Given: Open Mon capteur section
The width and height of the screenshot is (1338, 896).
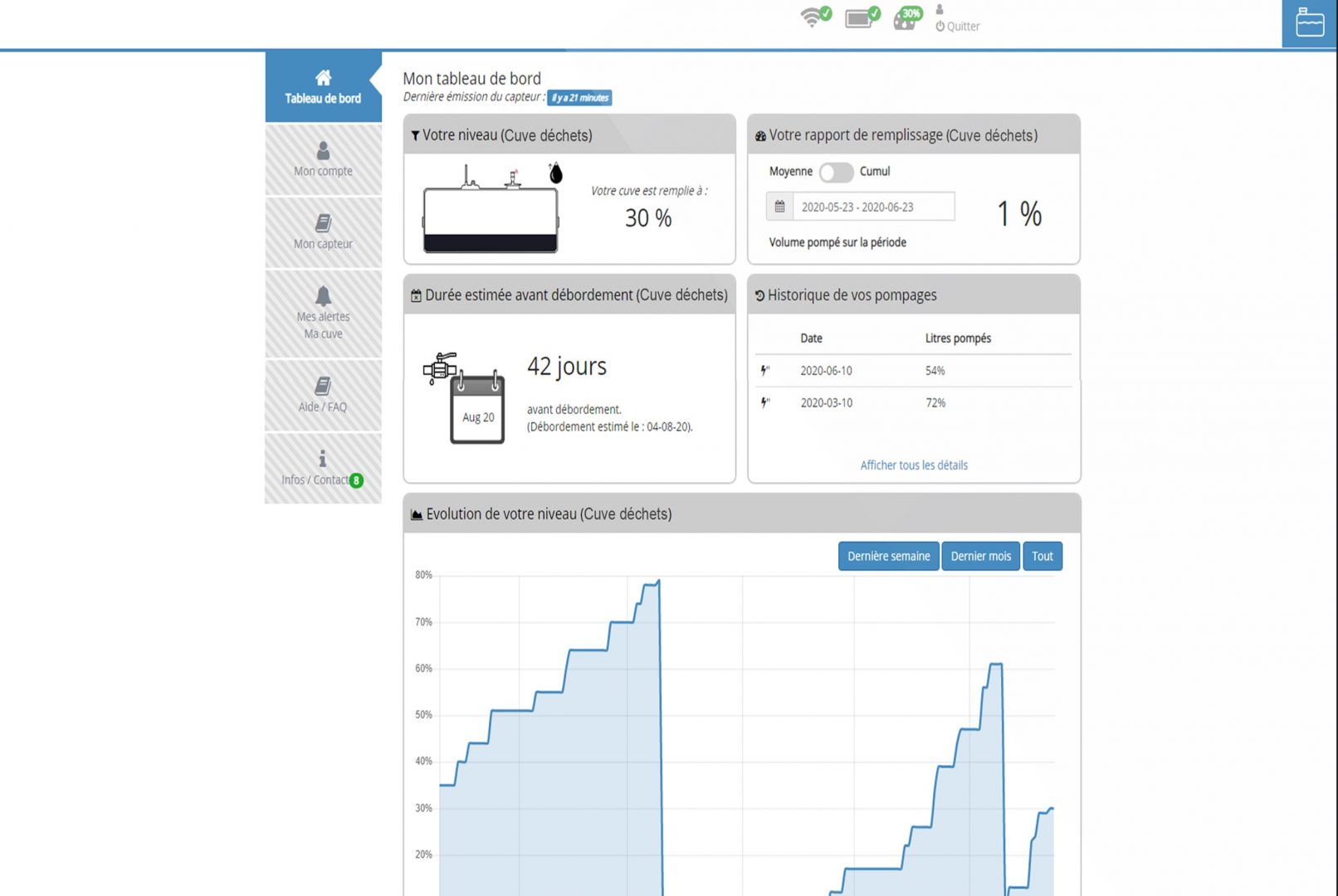Looking at the screenshot, I should coord(323,232).
